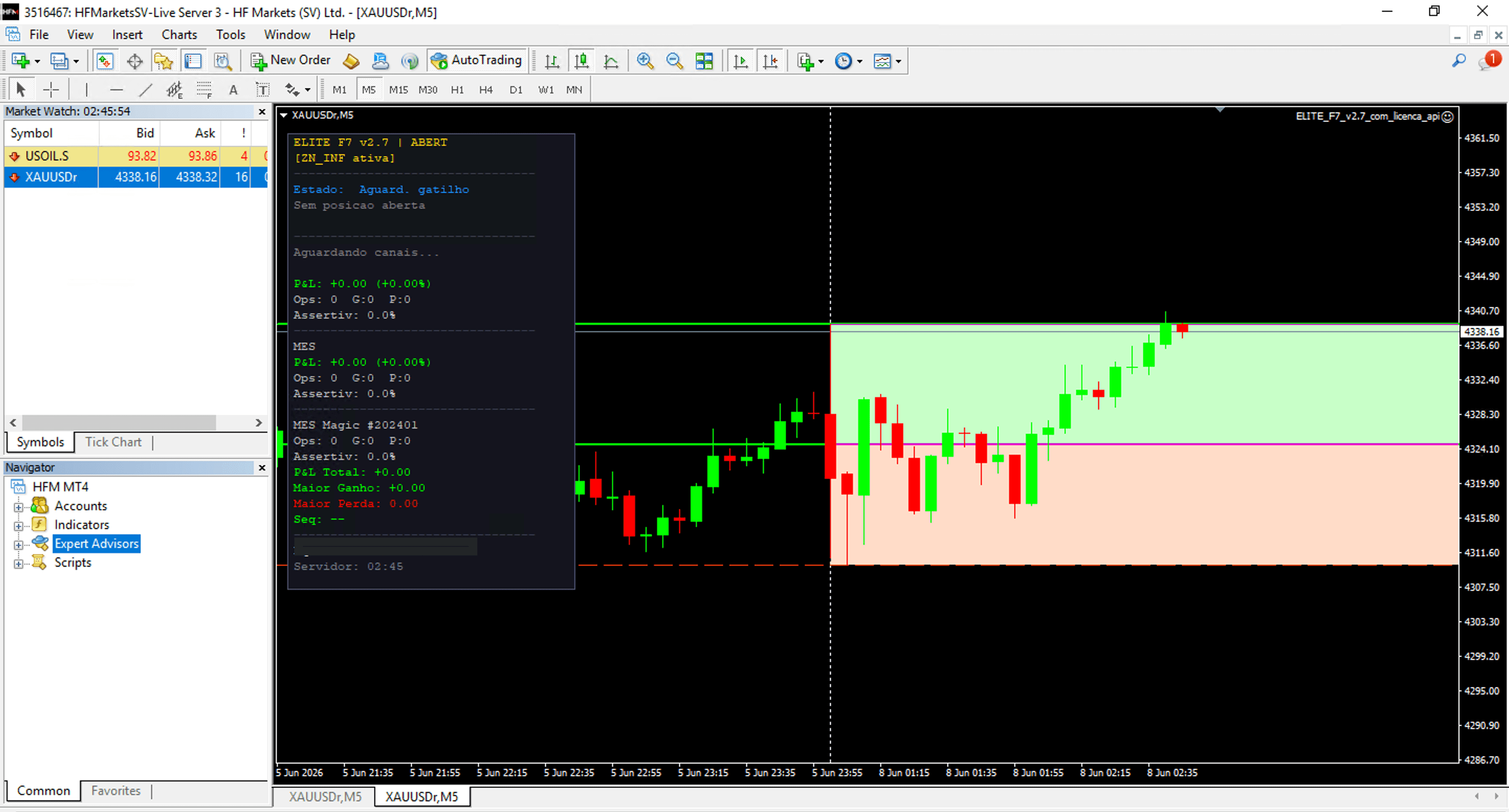Close the Navigator panel
Viewport: 1509px width, 812px height.
point(262,467)
